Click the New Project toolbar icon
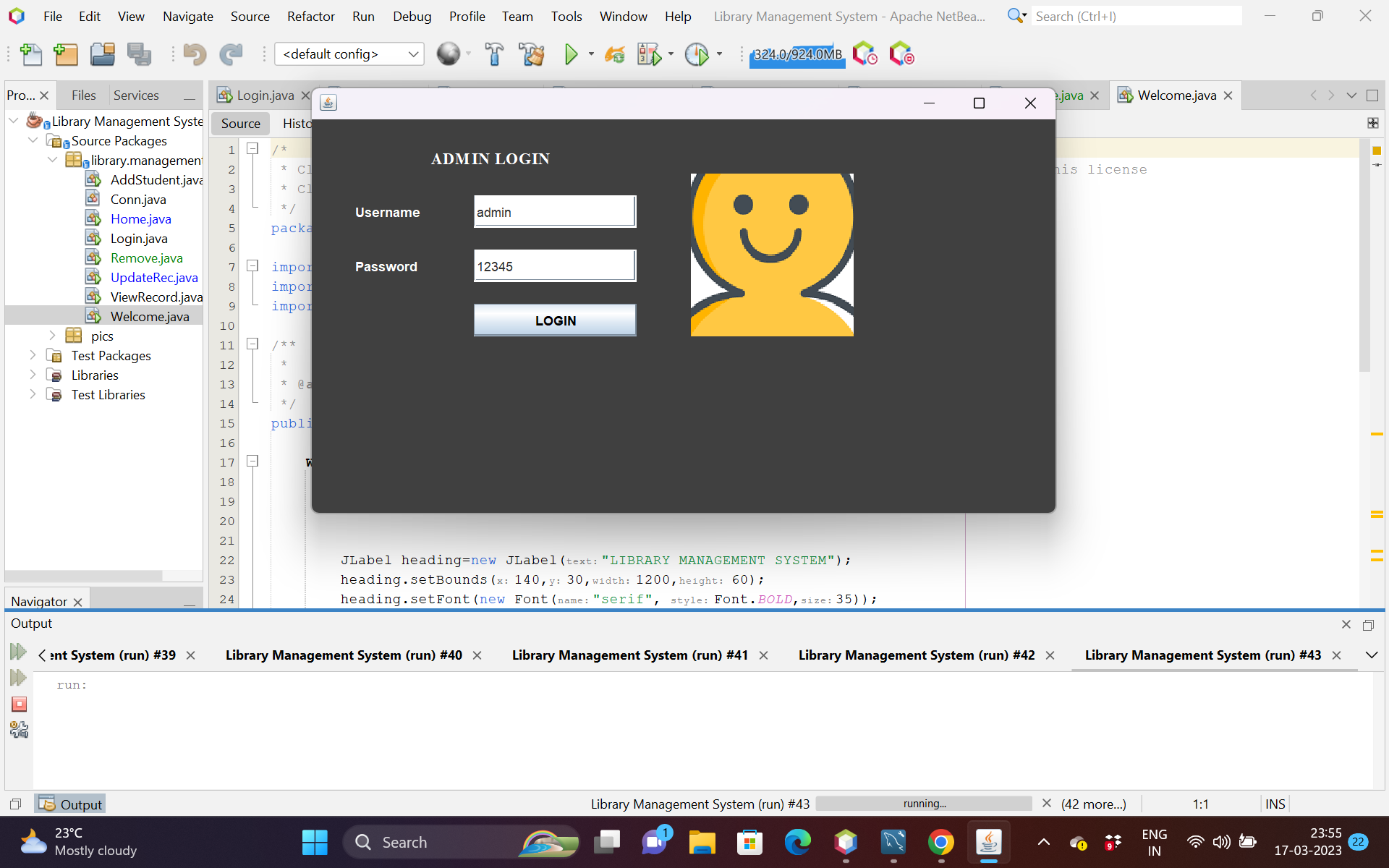Viewport: 1389px width, 868px height. [x=66, y=54]
